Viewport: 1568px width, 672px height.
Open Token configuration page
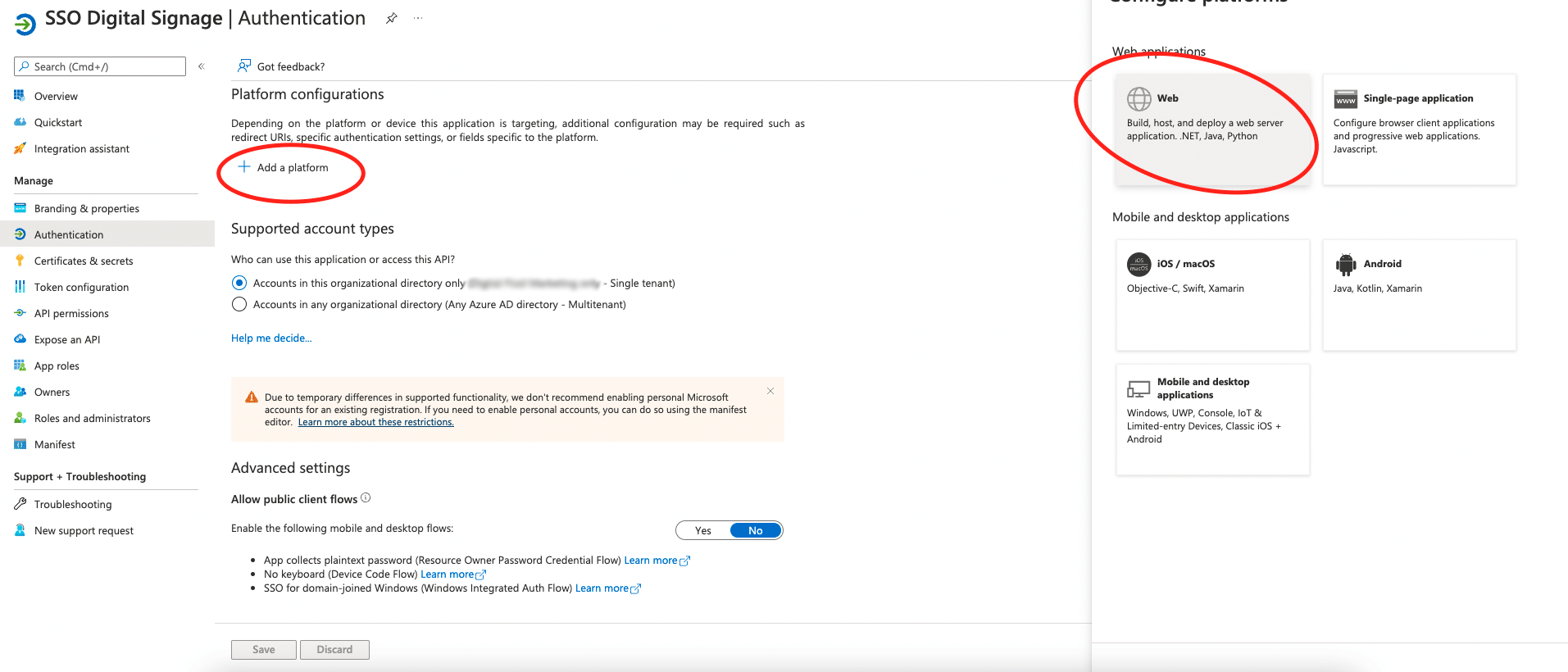tap(81, 287)
